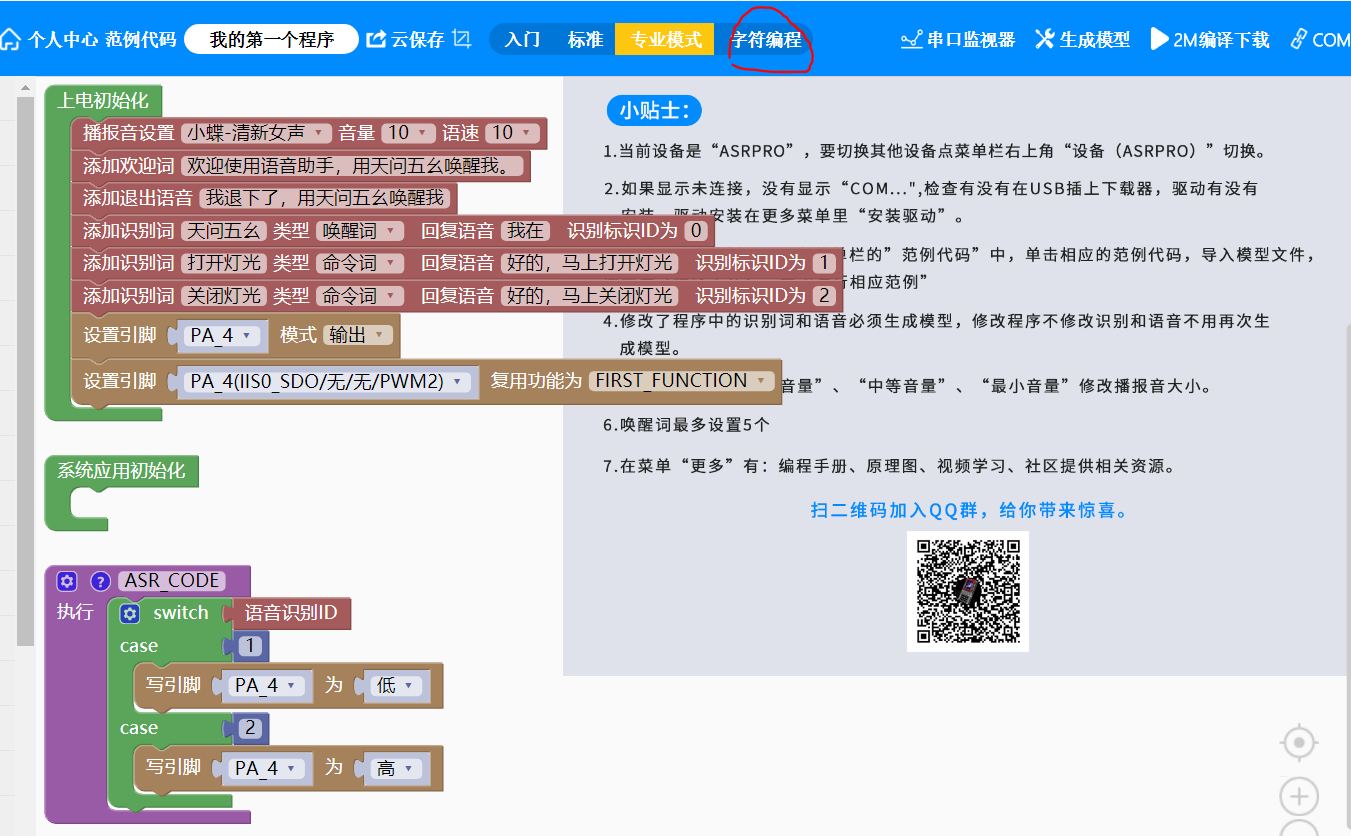Start 2M编译下载 with the play icon
The image size is (1351, 836).
1159,39
